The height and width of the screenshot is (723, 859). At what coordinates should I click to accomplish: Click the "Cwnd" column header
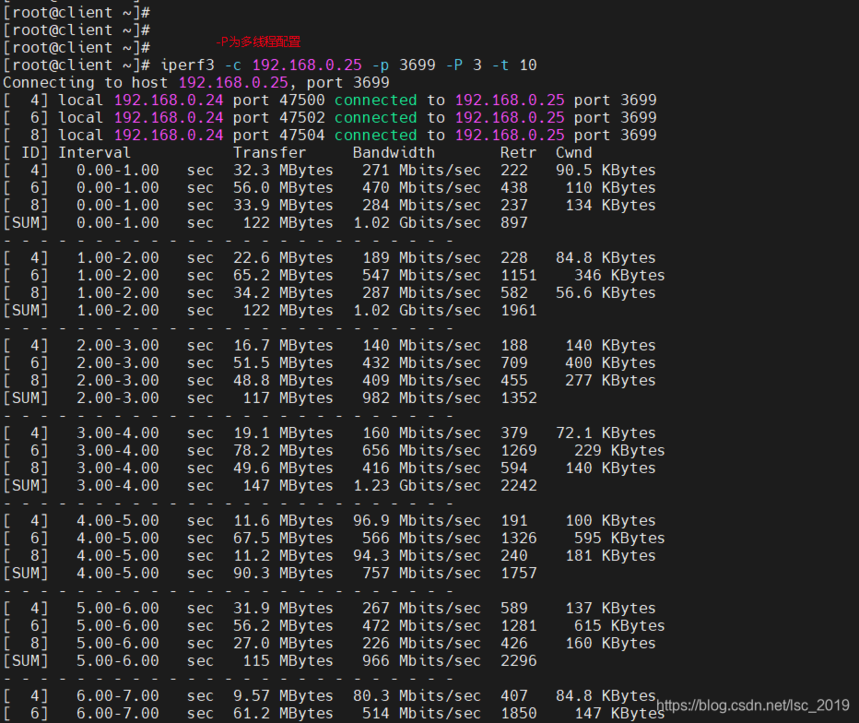tap(574, 153)
